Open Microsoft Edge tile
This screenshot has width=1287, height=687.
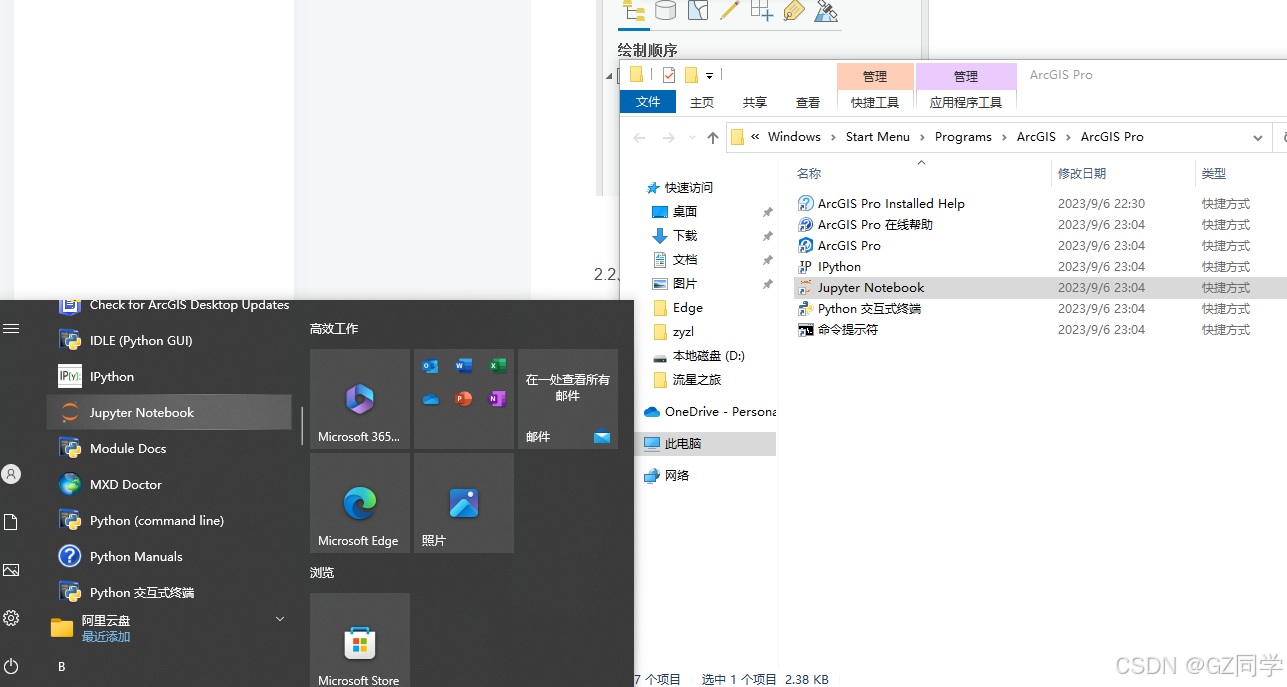360,503
